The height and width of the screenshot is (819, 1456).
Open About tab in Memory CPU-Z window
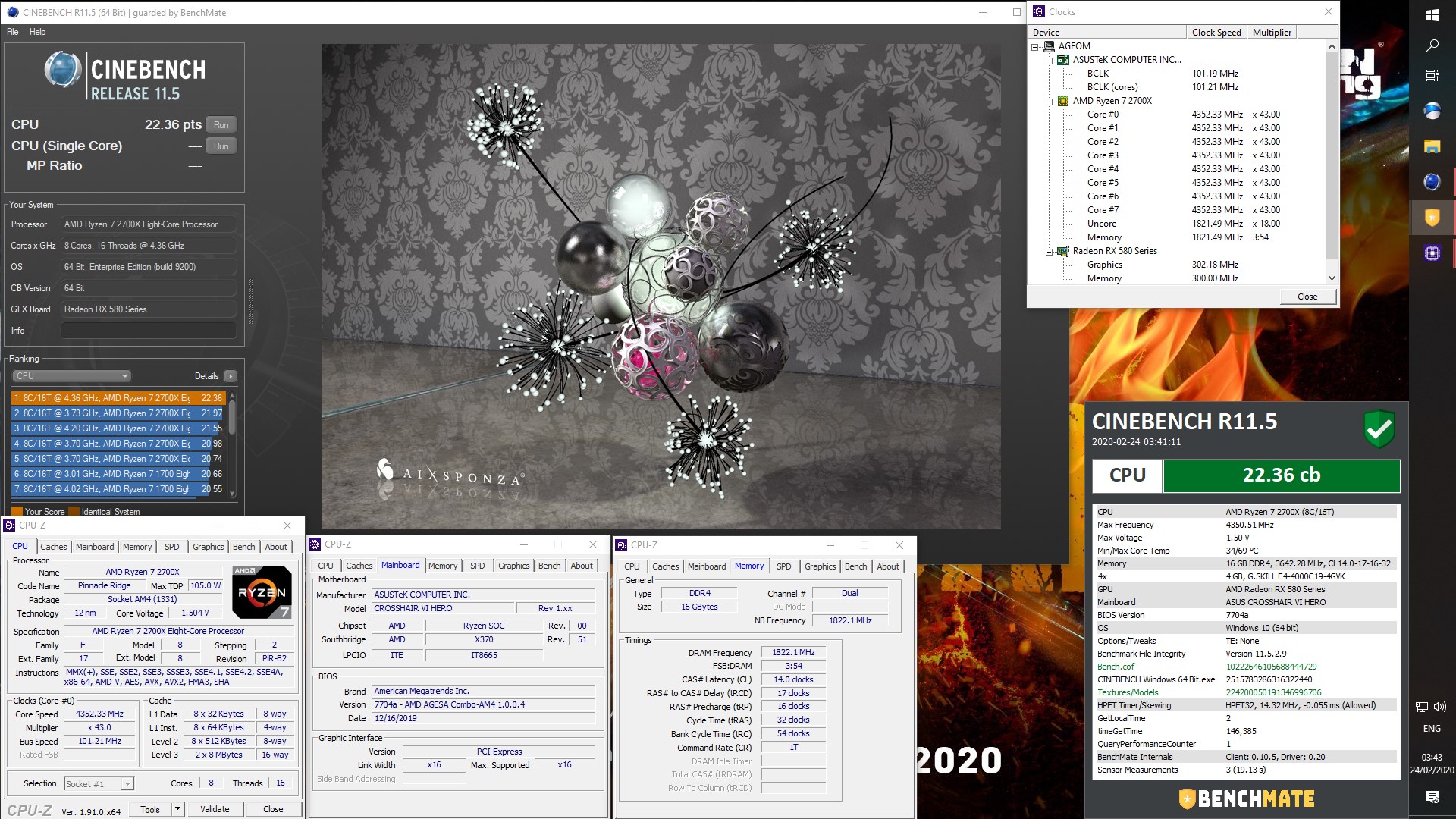click(x=888, y=566)
